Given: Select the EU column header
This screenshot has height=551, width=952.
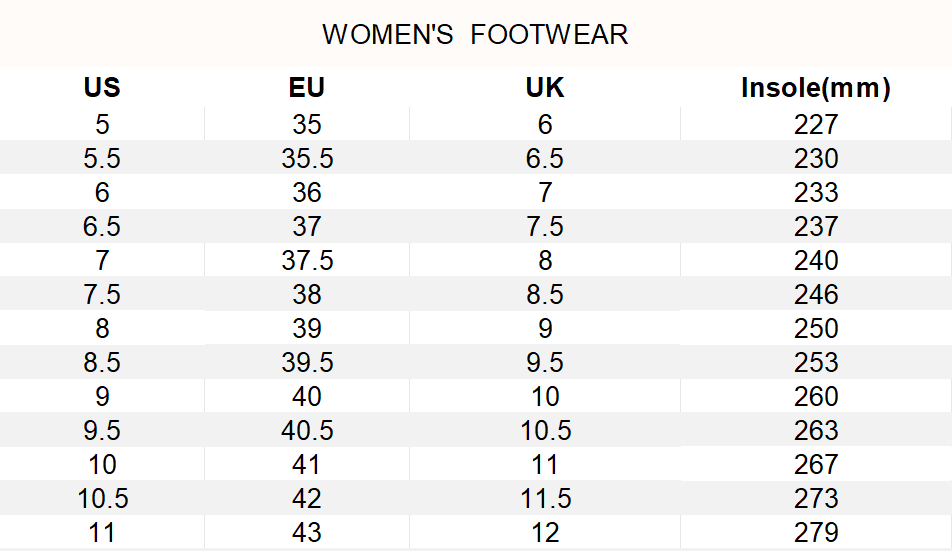Looking at the screenshot, I should click(x=307, y=88).
